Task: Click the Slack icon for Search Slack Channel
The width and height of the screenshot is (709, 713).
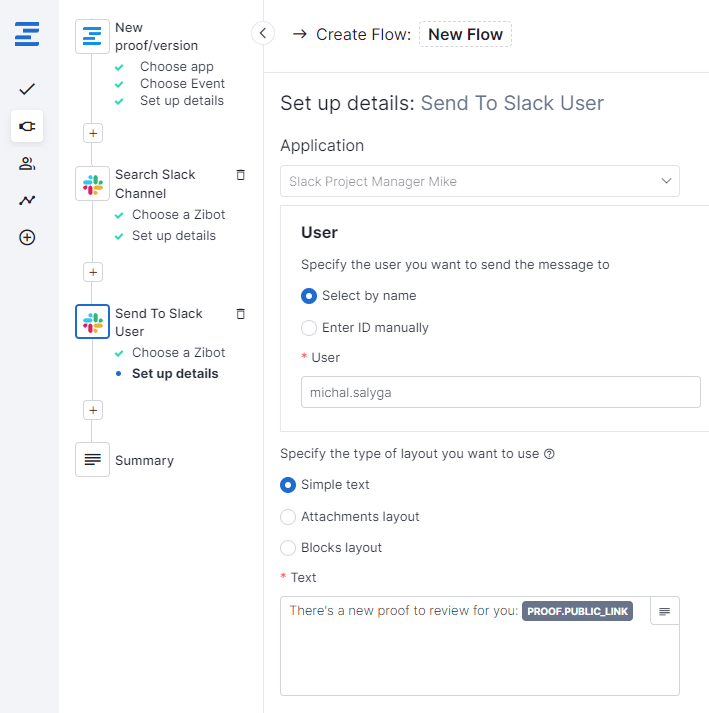Action: 92,184
